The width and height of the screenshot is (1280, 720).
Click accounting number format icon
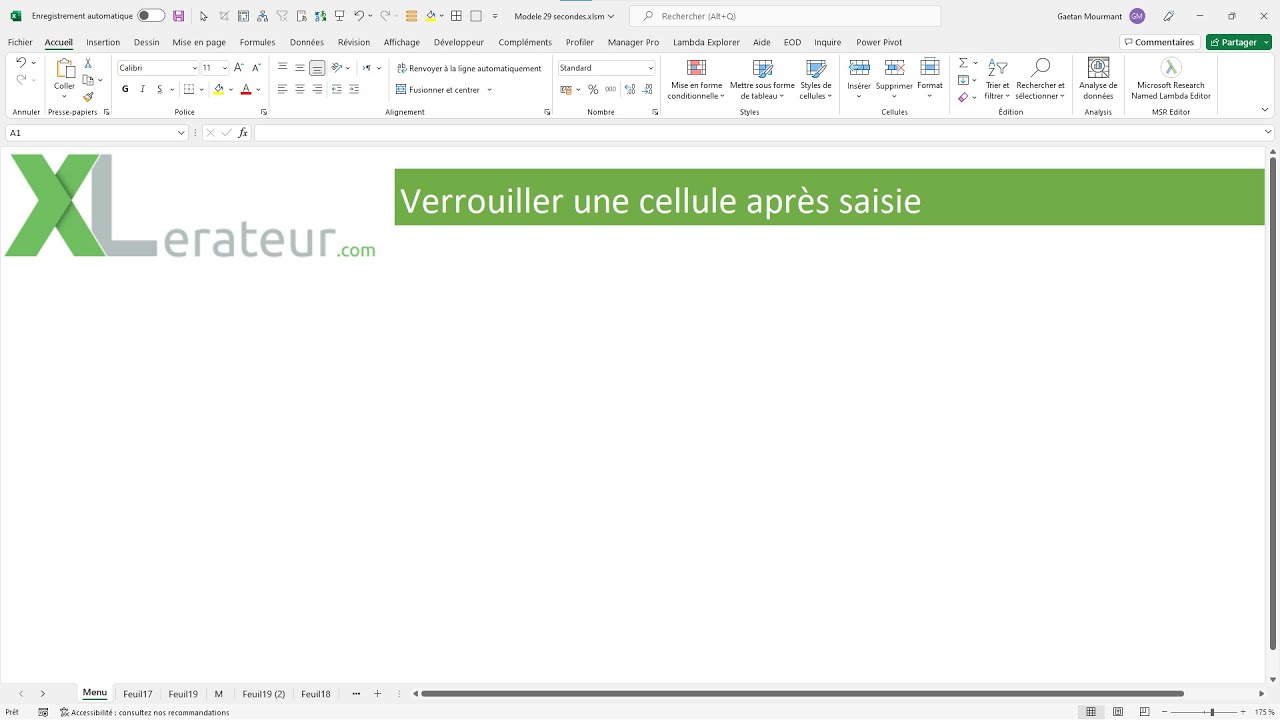[x=566, y=89]
